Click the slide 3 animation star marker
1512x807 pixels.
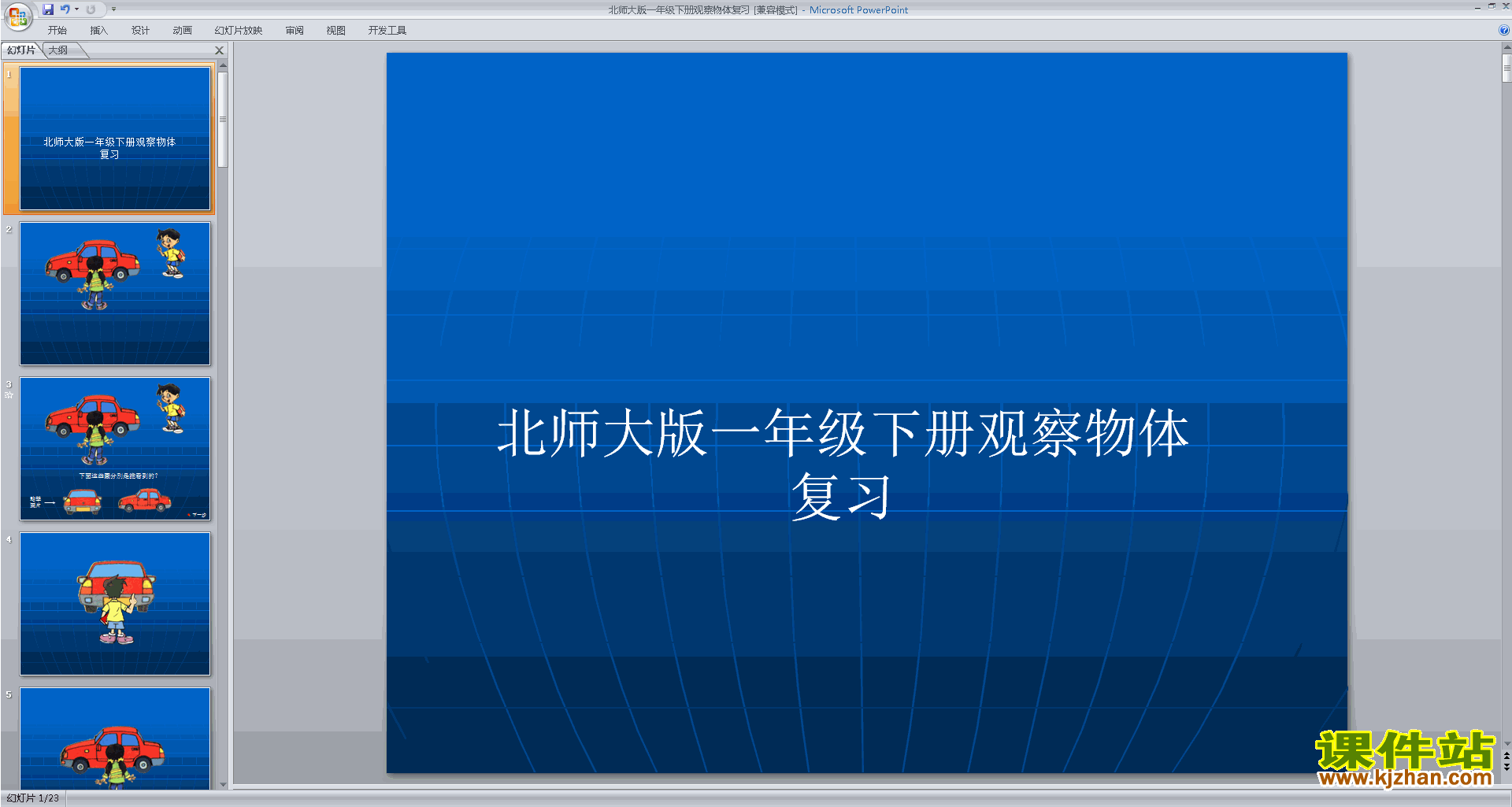pos(9,395)
